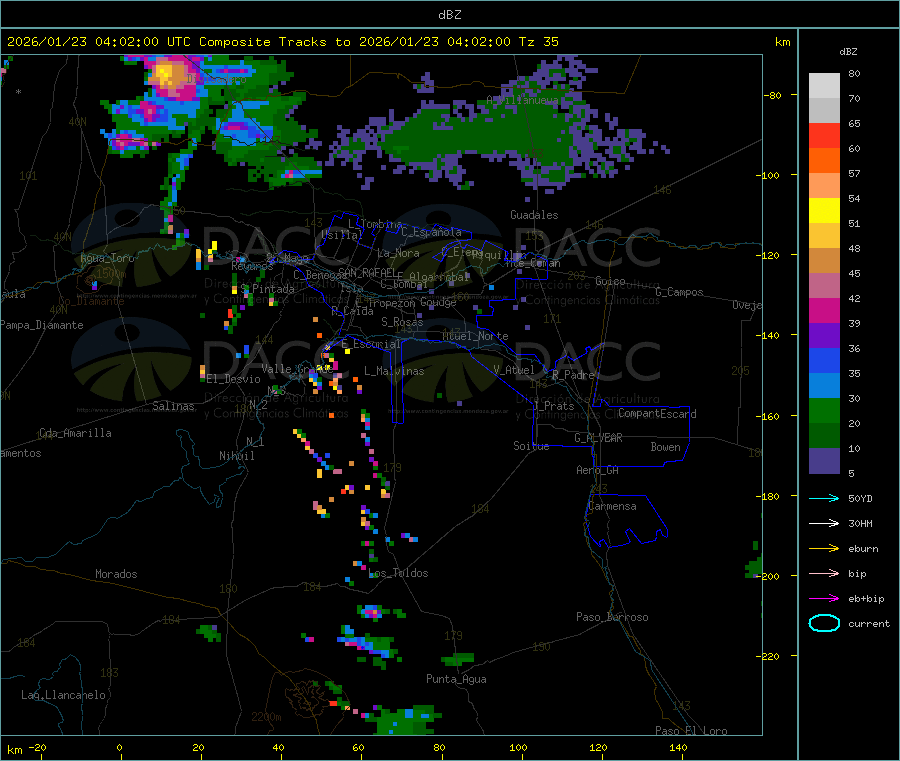
Task: Click the 'eburn' legend label
Action: point(863,549)
